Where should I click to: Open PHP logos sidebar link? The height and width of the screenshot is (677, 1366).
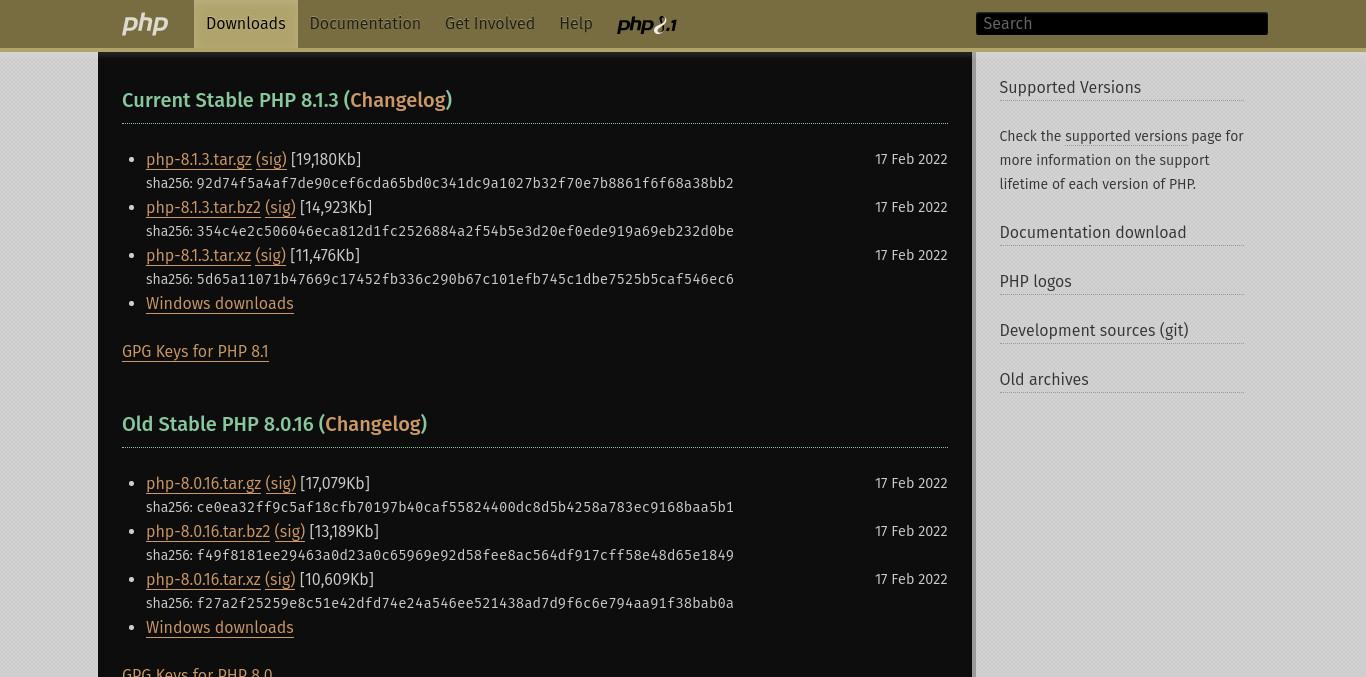tap(1035, 282)
